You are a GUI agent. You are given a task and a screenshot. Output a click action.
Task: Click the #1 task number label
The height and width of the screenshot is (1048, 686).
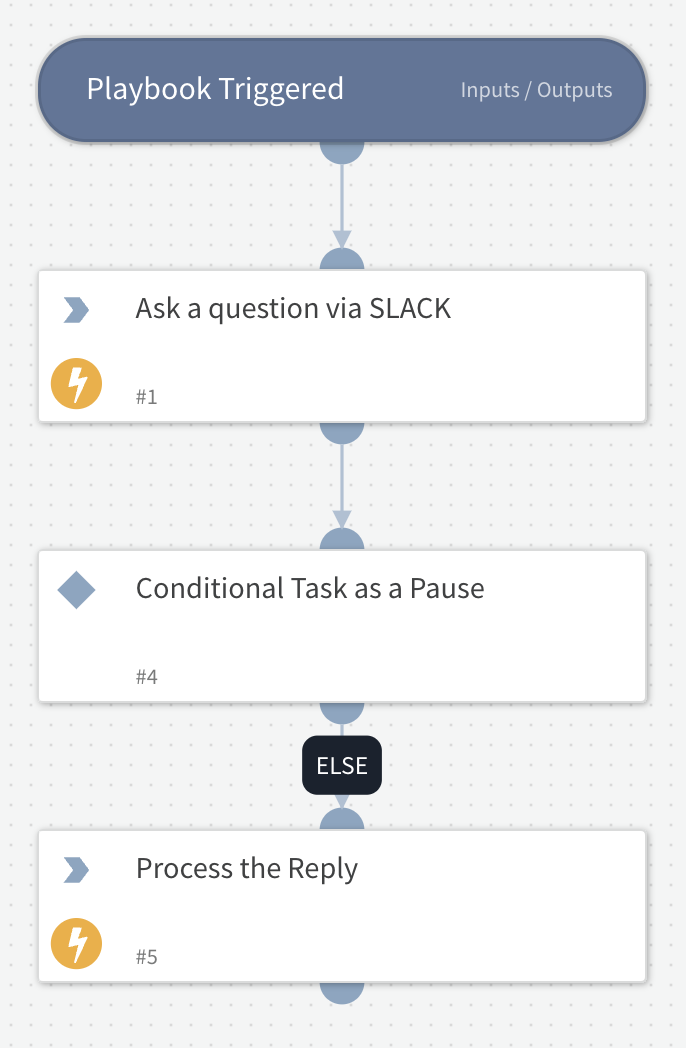point(147,396)
